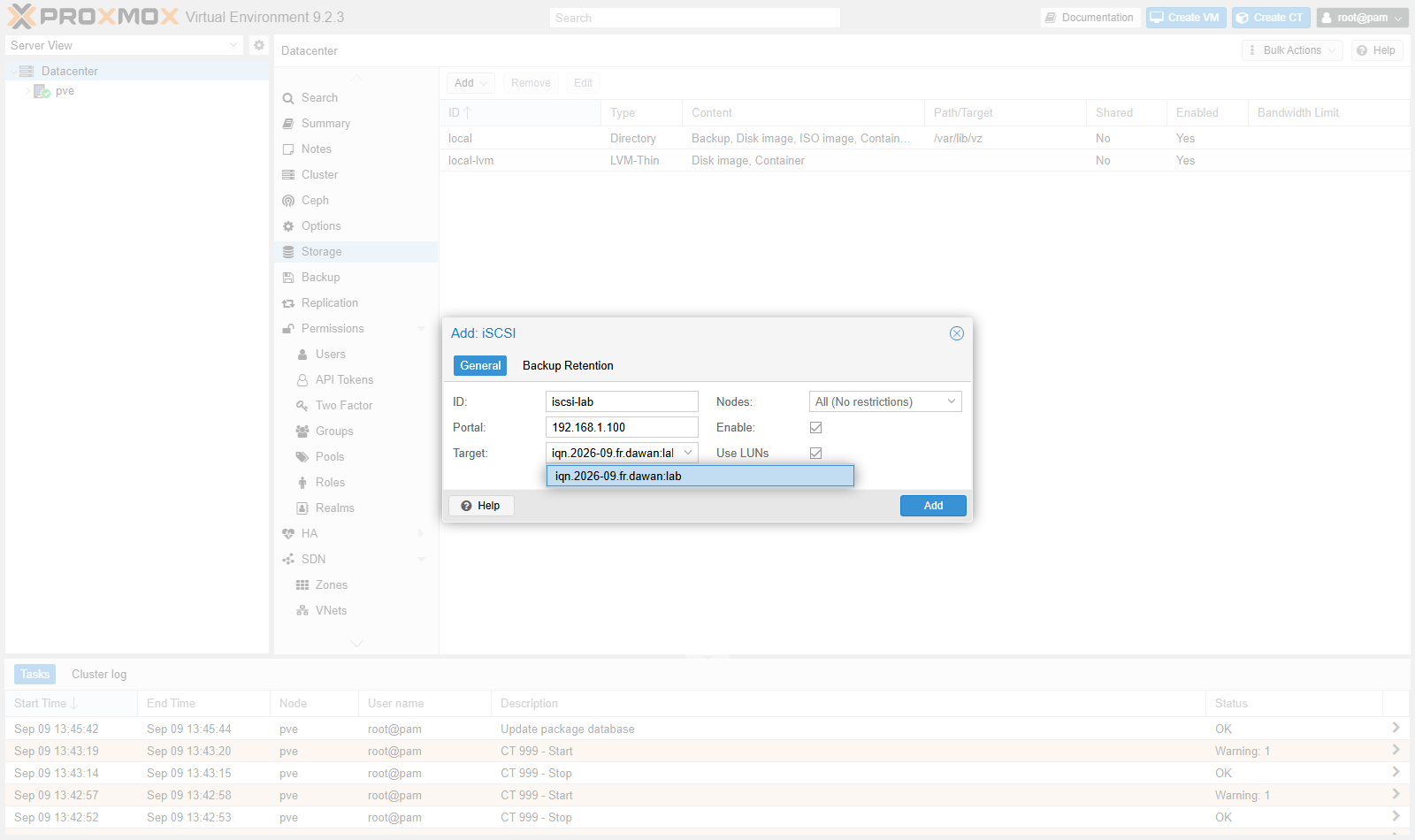Viewport: 1415px width, 840px height.
Task: Select the pve node icon in tree
Action: (x=42, y=91)
